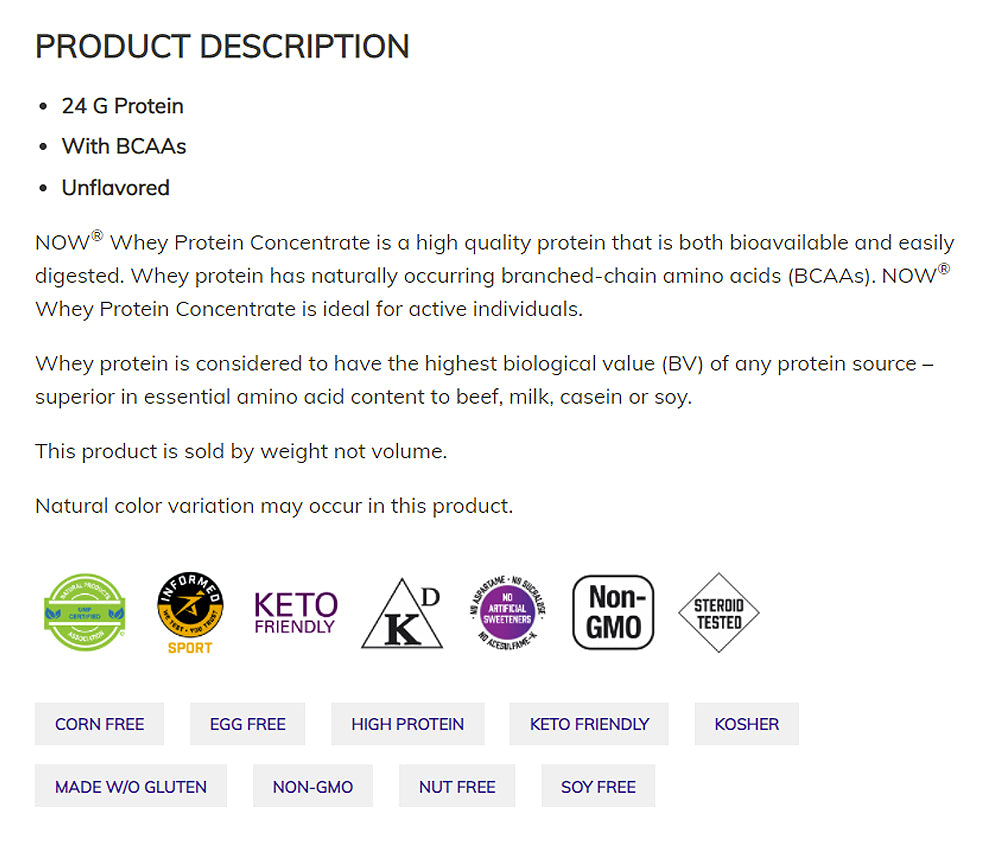Open the KETO FRIENDLY tag button

(589, 724)
